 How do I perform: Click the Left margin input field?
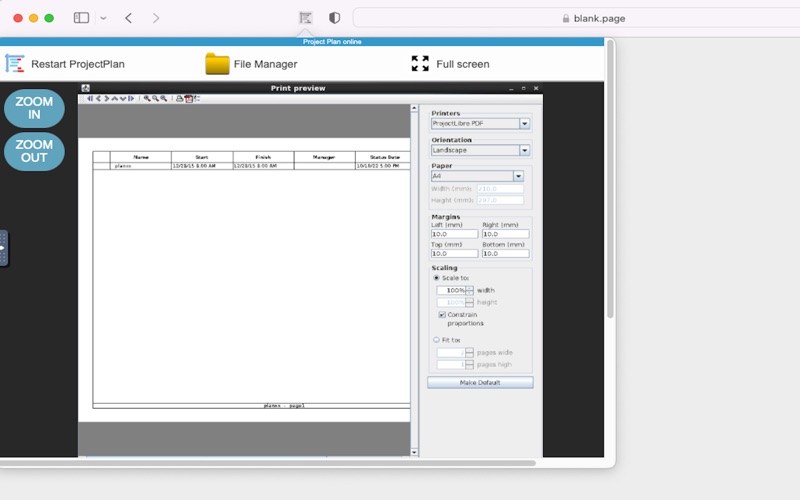pyautogui.click(x=454, y=234)
